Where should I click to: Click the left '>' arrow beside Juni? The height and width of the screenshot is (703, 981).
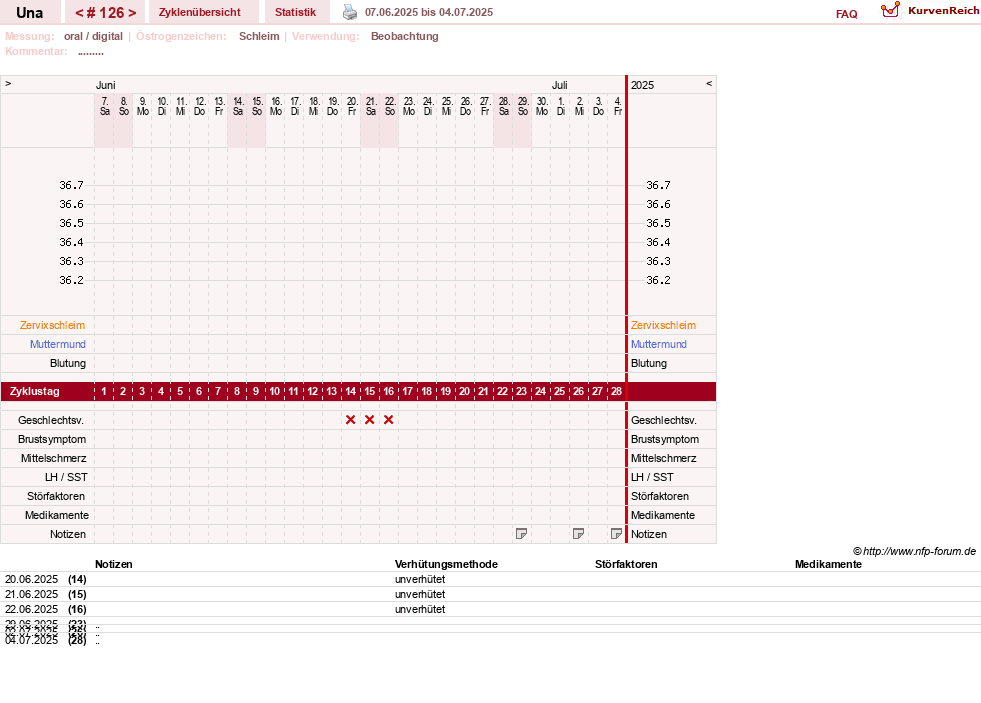8,83
